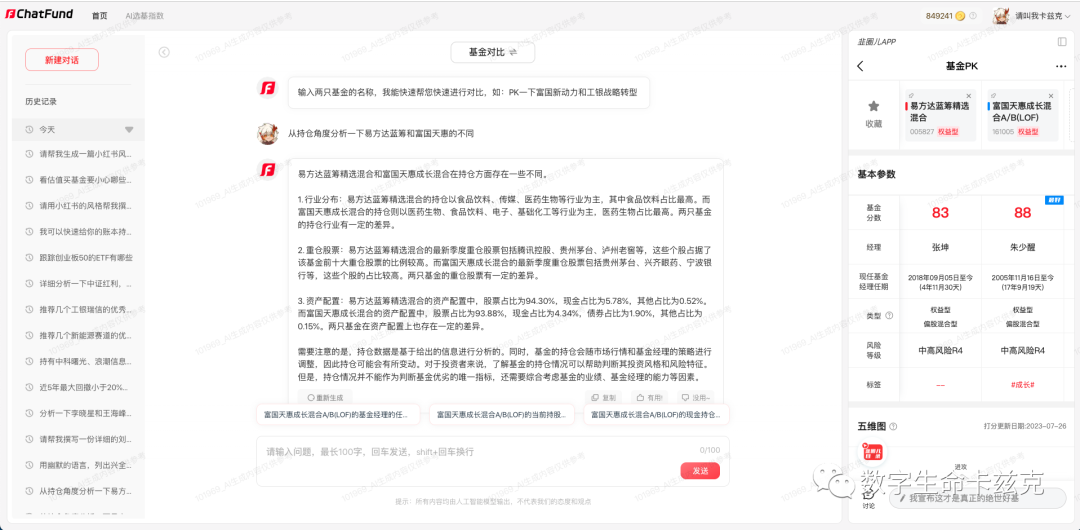The height and width of the screenshot is (530, 1080).
Task: Open the user avatar at top right
Action: tap(1001, 15)
